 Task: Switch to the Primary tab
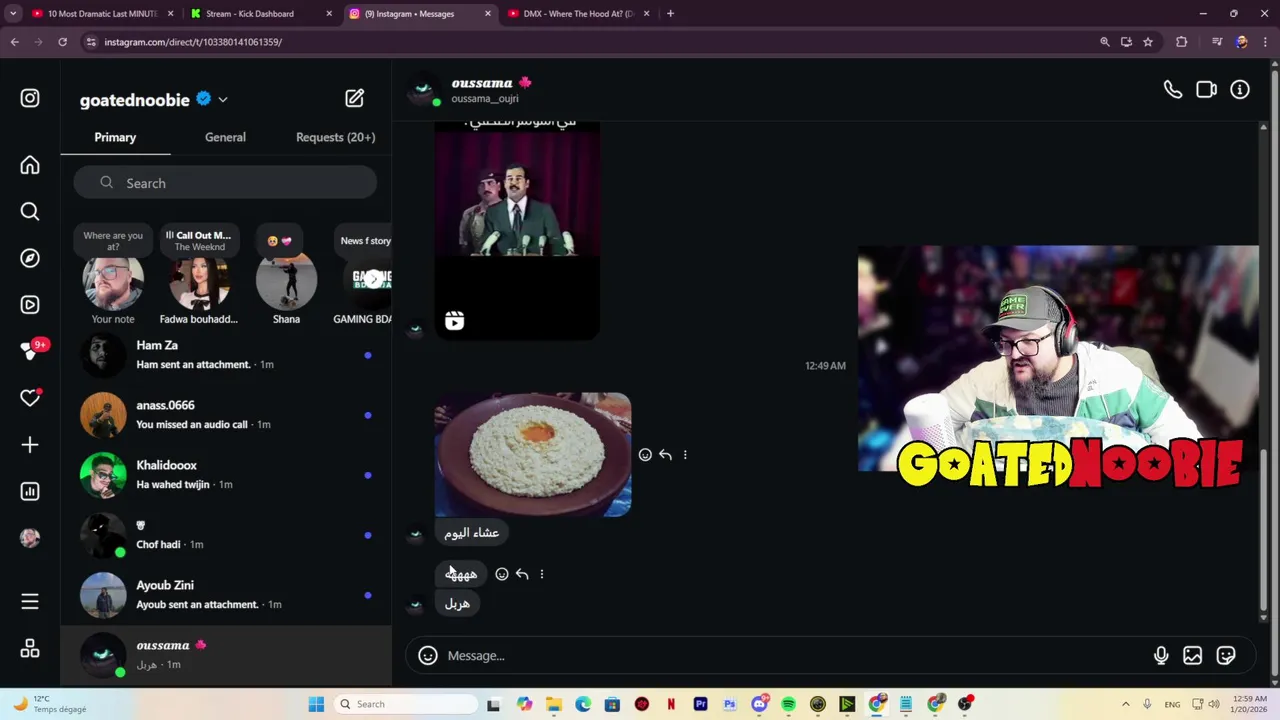tap(115, 137)
